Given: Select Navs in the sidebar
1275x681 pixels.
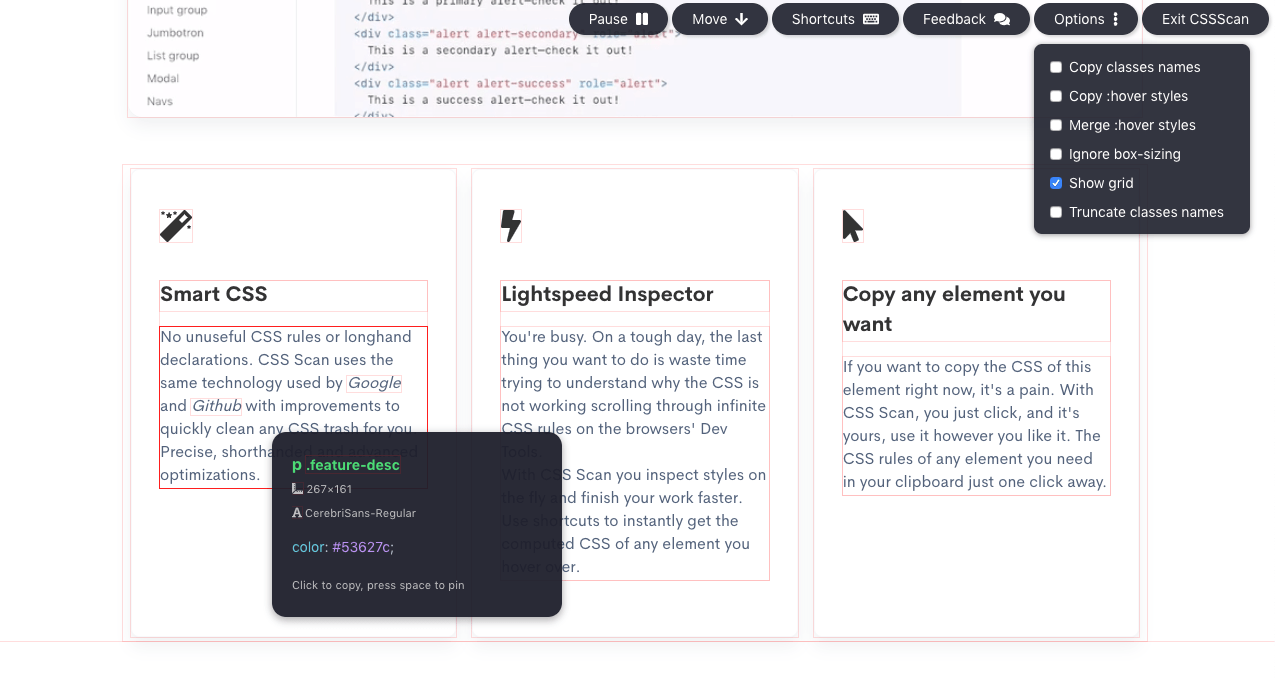Looking at the screenshot, I should 160,101.
